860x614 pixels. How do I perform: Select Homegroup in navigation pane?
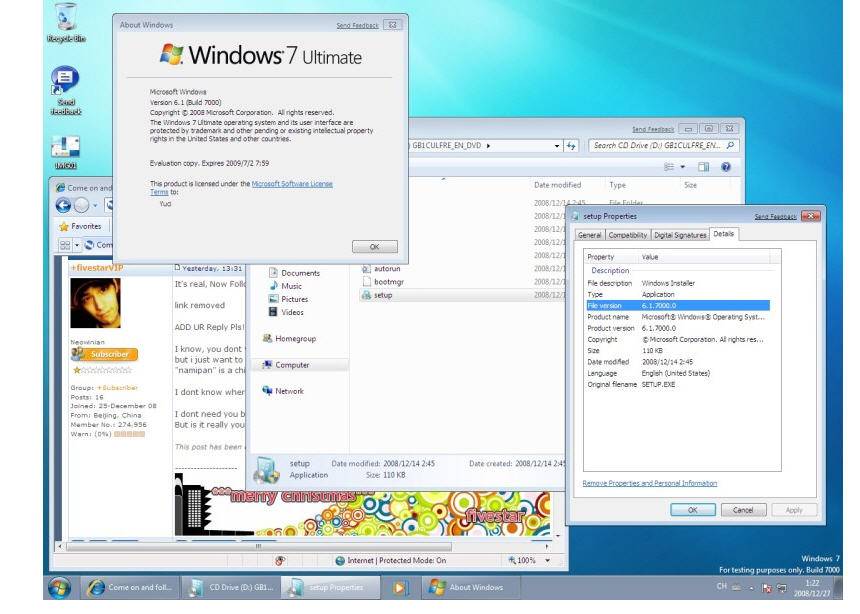tap(289, 339)
